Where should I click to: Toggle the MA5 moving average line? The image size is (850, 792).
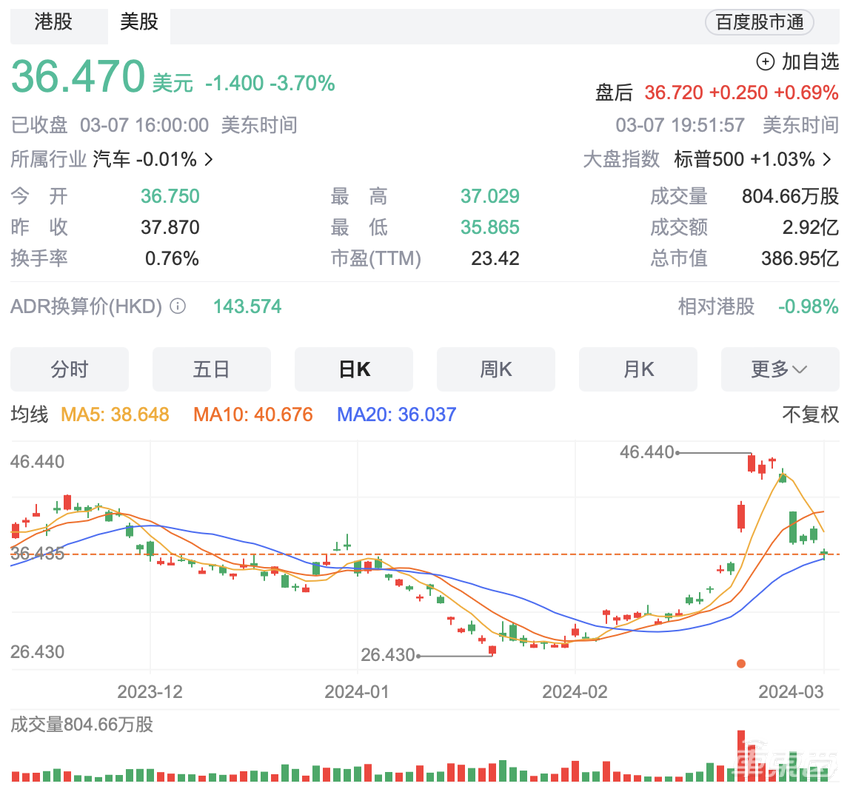pos(114,413)
